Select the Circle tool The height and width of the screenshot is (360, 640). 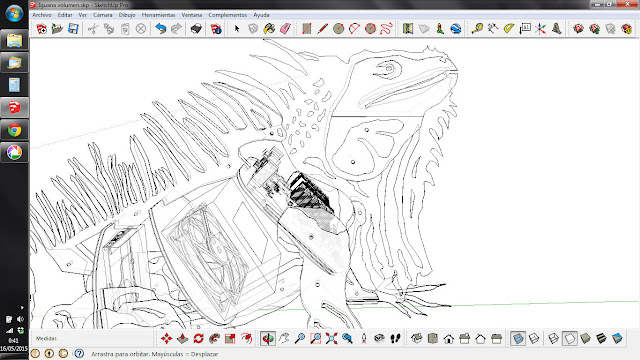coord(338,29)
